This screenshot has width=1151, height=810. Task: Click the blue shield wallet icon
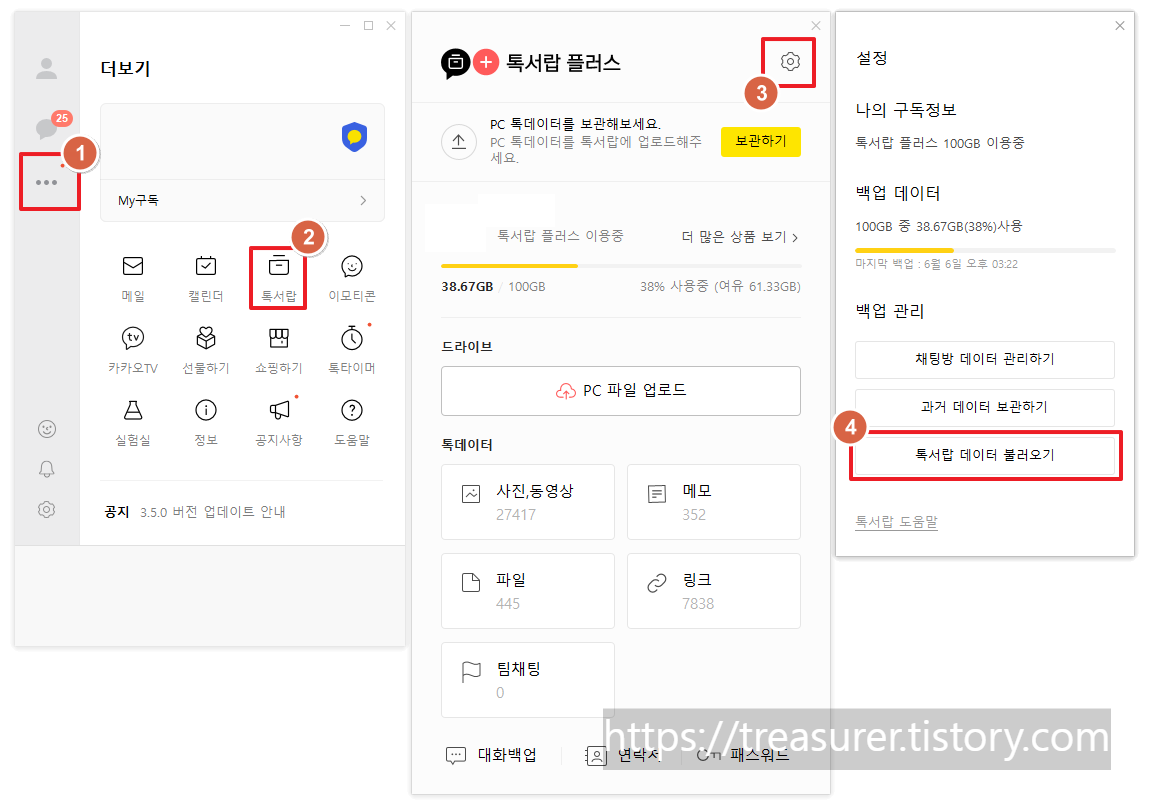click(355, 137)
